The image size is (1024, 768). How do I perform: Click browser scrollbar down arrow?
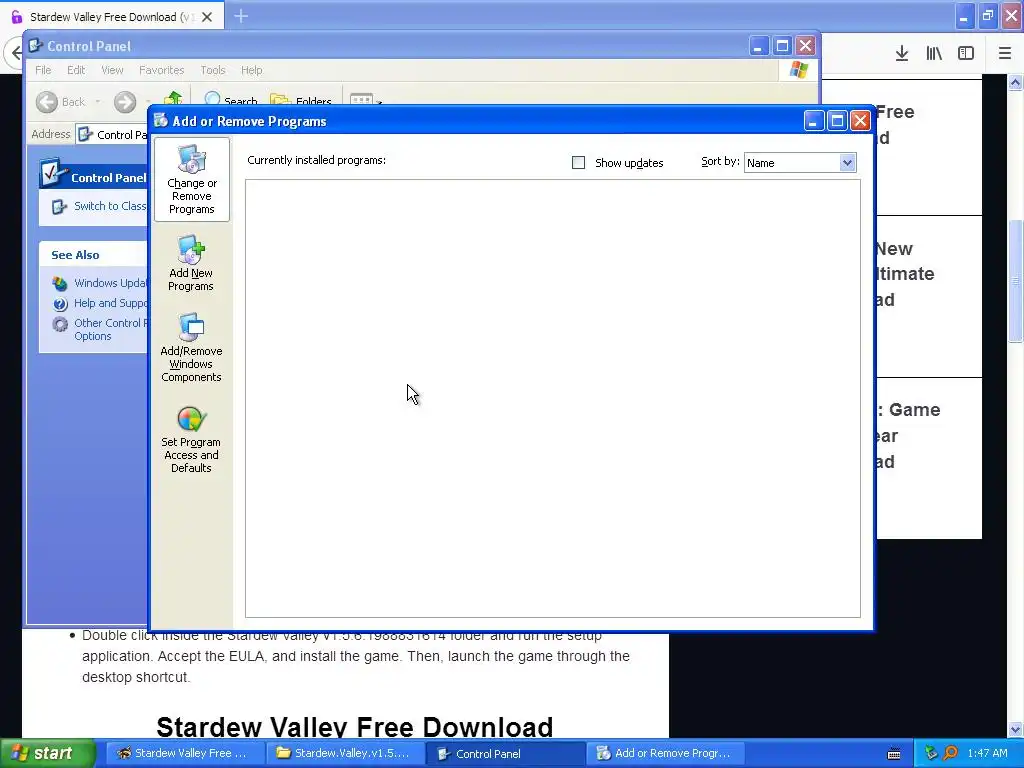click(1016, 729)
